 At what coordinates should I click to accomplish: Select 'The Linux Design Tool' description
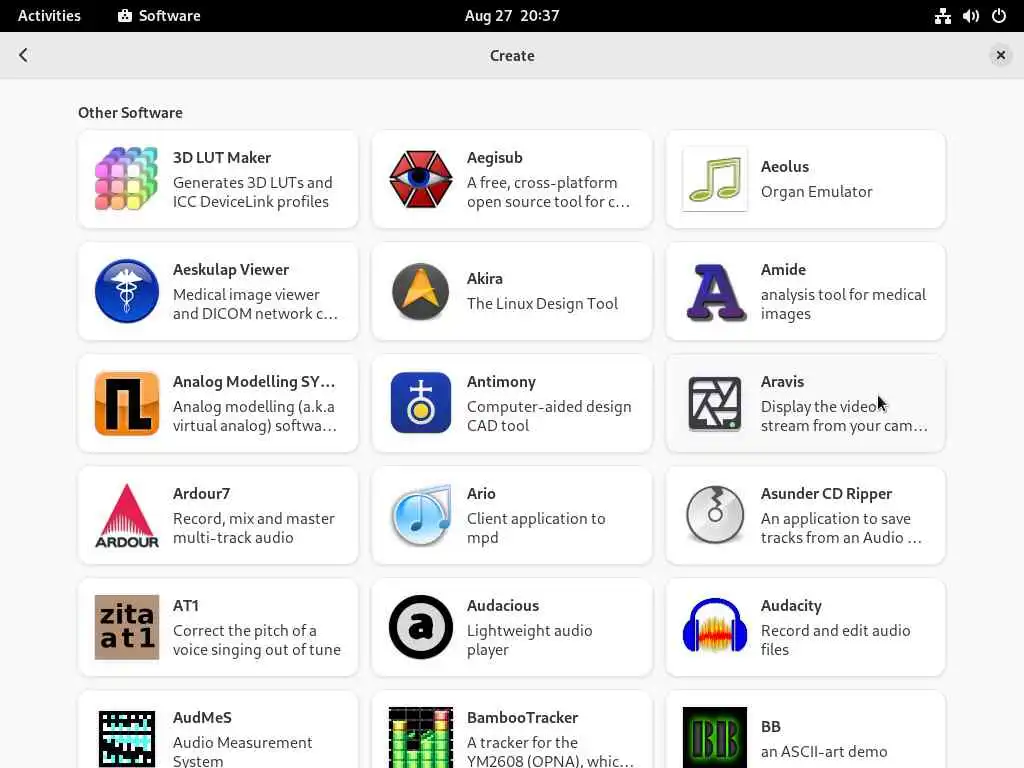(x=542, y=304)
